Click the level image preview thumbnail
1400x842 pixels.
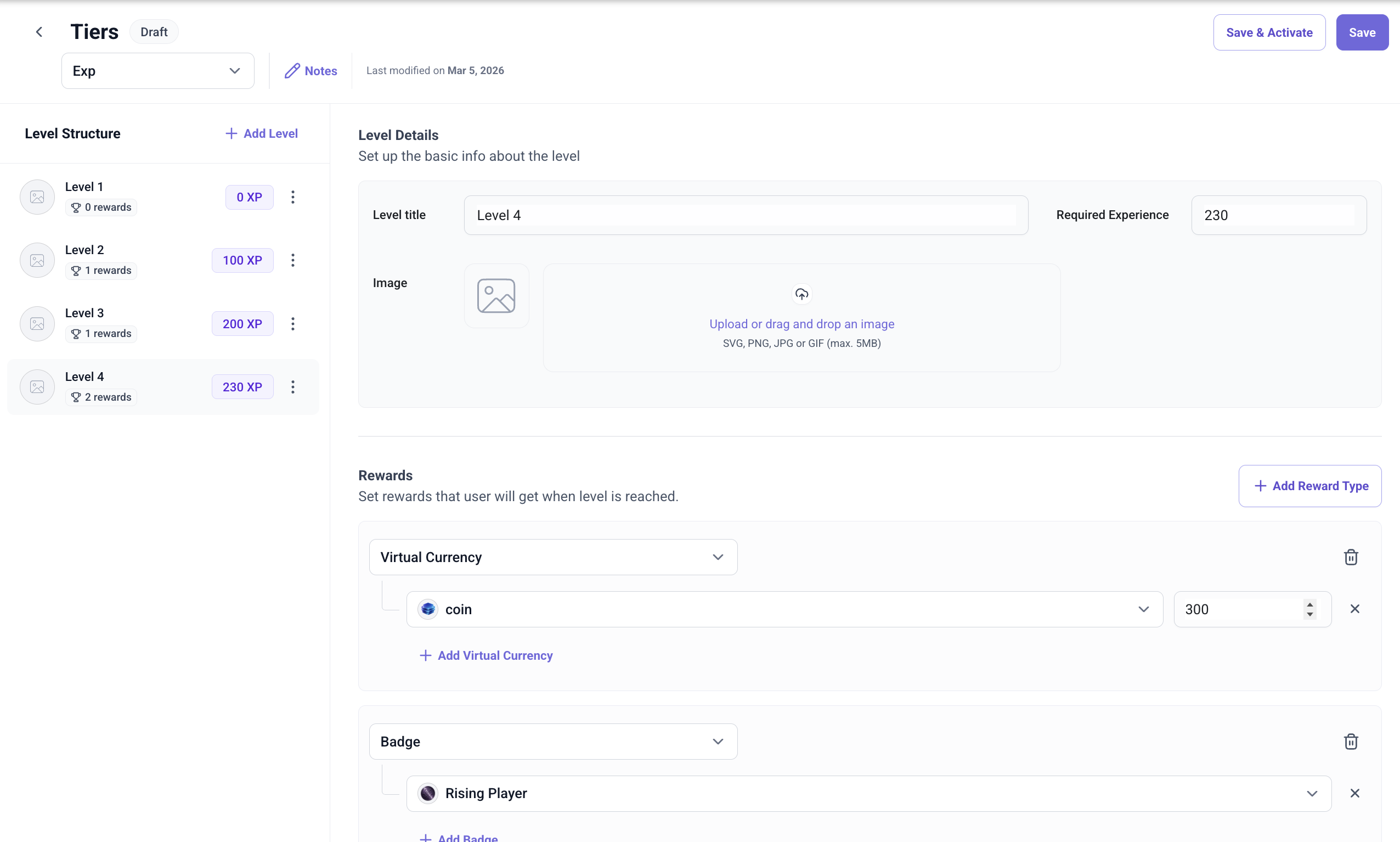[x=496, y=296]
